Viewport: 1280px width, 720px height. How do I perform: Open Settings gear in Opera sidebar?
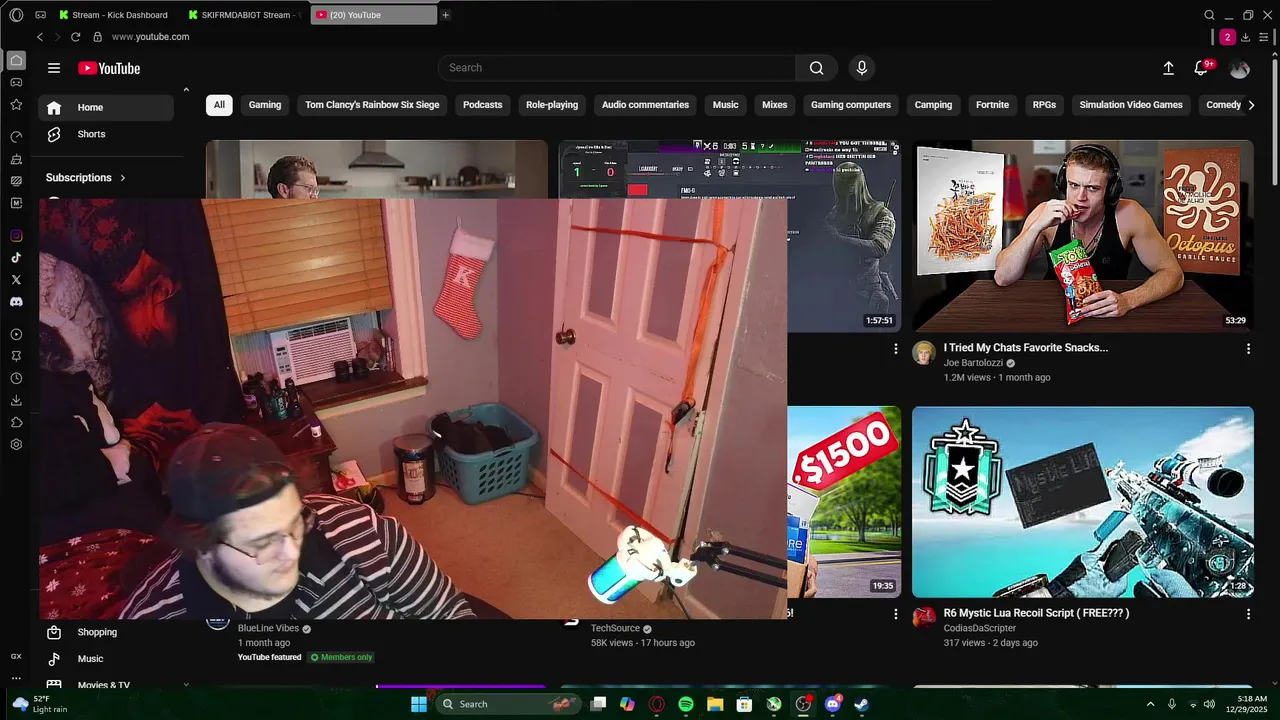pyautogui.click(x=16, y=444)
